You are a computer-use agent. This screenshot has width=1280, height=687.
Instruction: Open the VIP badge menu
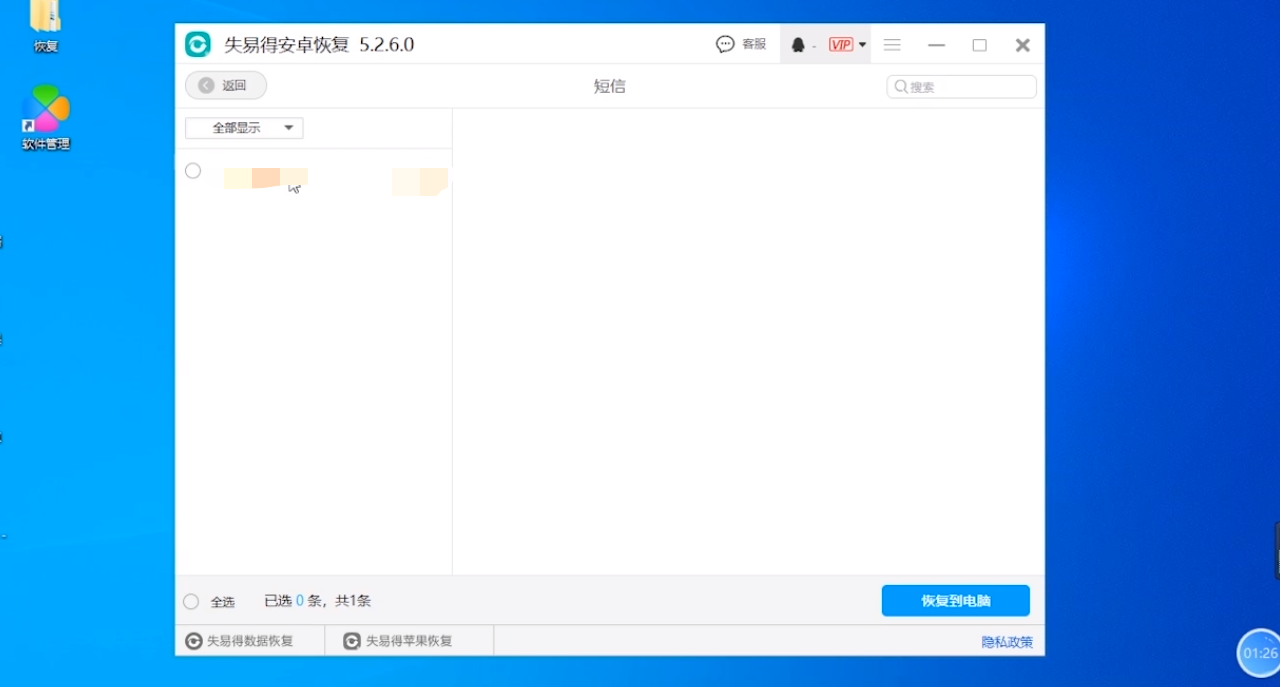click(841, 45)
